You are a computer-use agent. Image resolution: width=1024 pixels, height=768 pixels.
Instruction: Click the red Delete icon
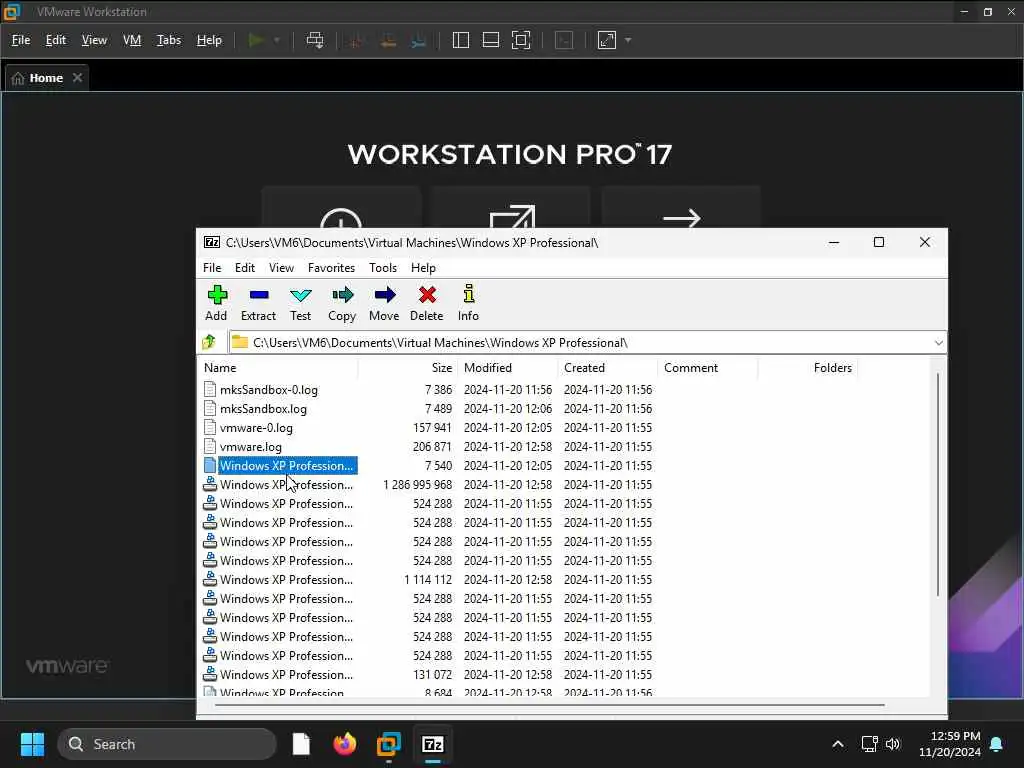click(x=427, y=304)
